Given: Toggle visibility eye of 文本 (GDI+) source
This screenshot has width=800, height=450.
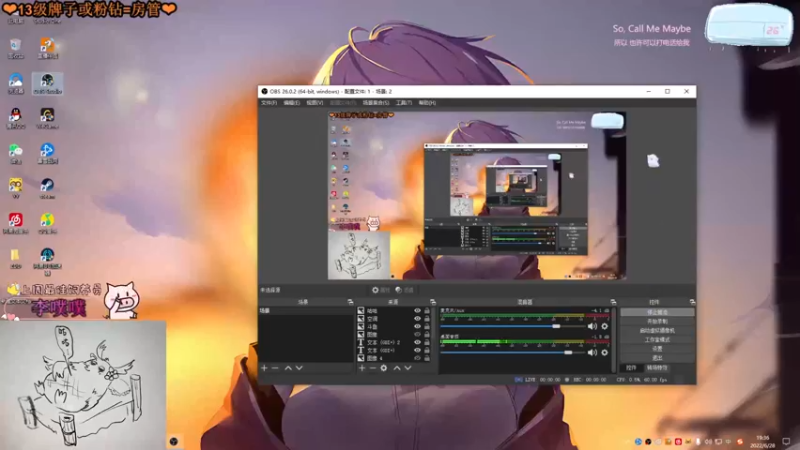Looking at the screenshot, I should pyautogui.click(x=417, y=351).
